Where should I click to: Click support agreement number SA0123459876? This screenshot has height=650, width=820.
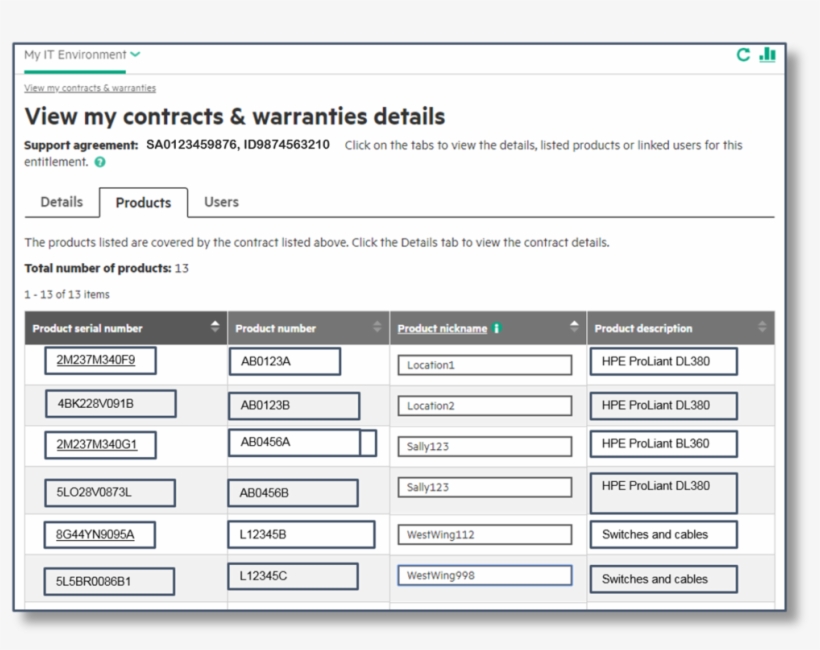[x=191, y=145]
